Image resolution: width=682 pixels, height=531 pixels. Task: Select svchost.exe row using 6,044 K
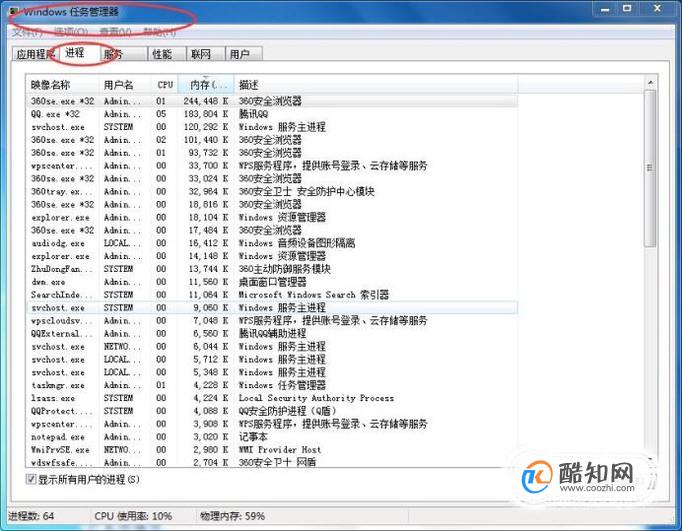pyautogui.click(x=272, y=347)
